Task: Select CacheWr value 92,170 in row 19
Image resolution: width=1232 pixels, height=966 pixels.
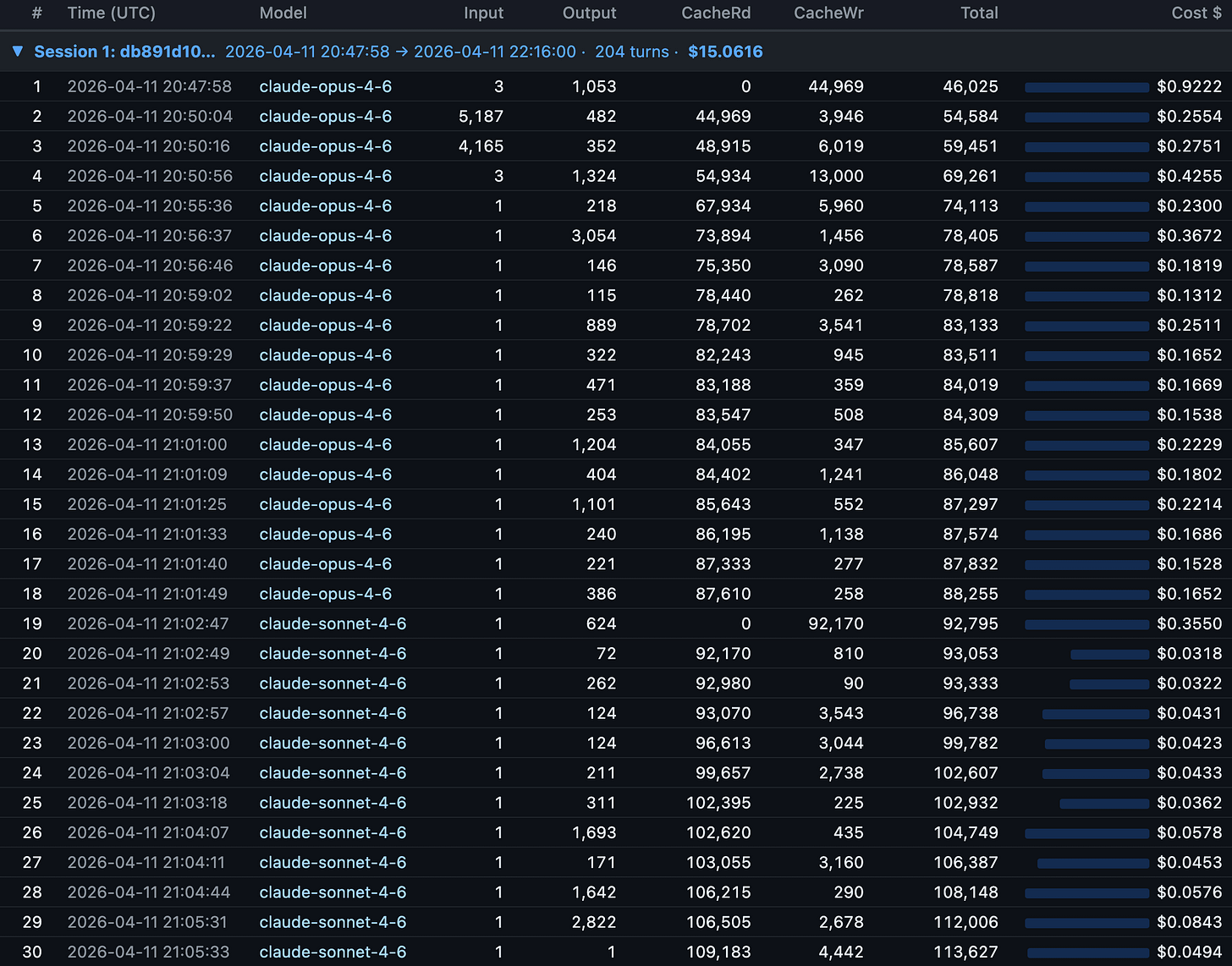Action: pos(836,623)
